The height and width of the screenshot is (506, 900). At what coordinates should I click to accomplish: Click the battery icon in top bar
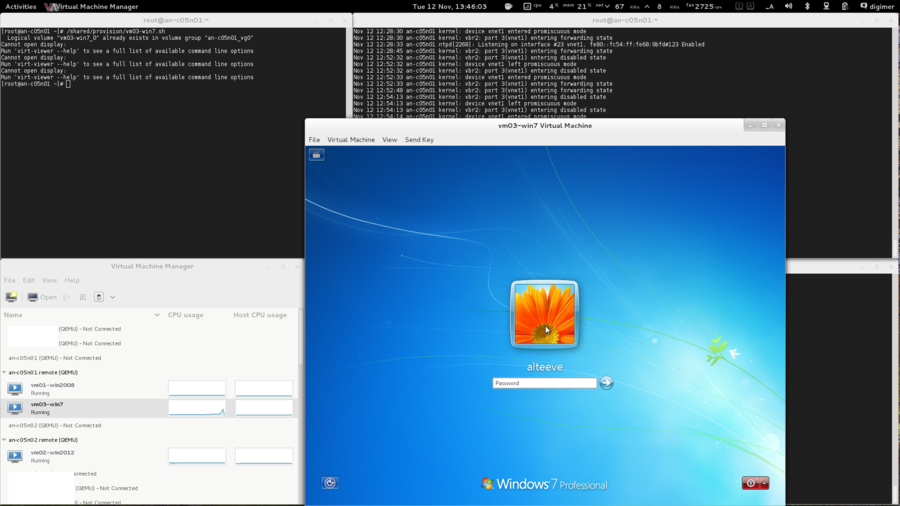(845, 6)
